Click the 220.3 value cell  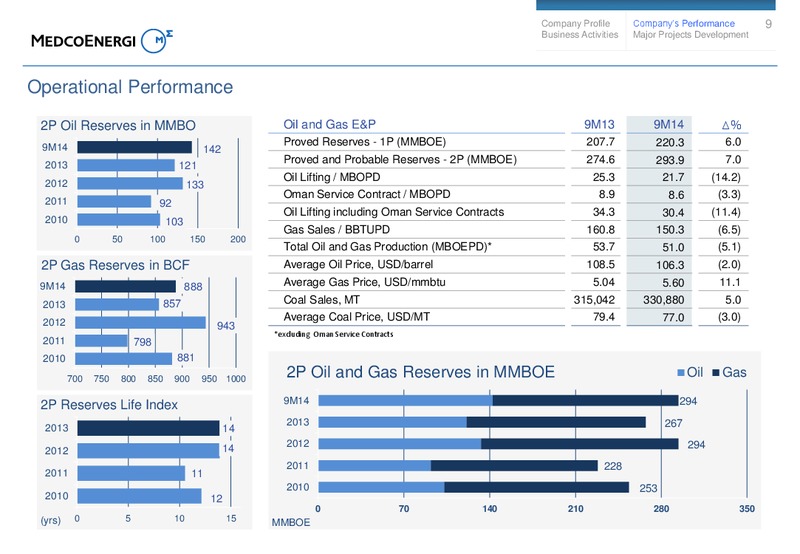pyautogui.click(x=669, y=142)
